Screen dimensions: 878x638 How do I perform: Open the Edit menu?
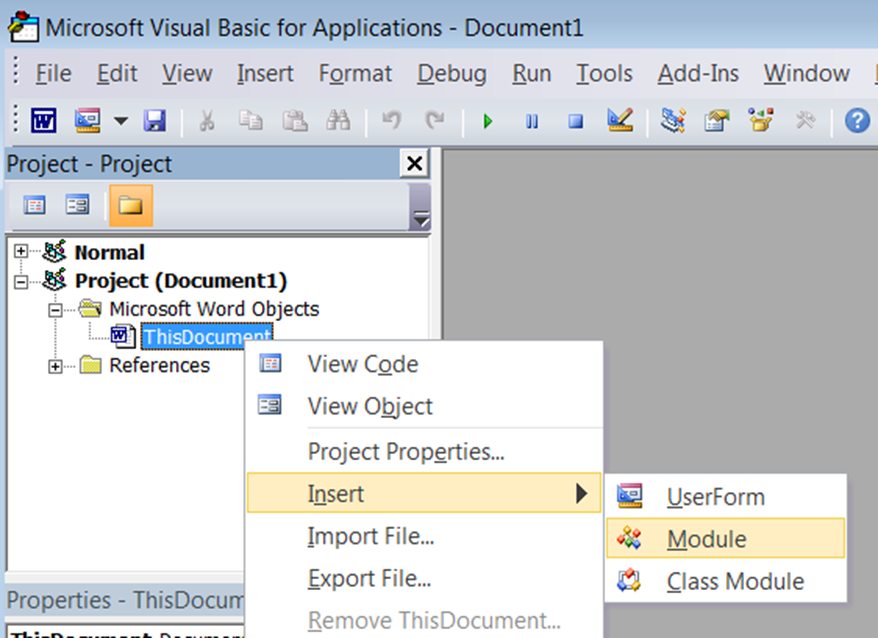(117, 73)
